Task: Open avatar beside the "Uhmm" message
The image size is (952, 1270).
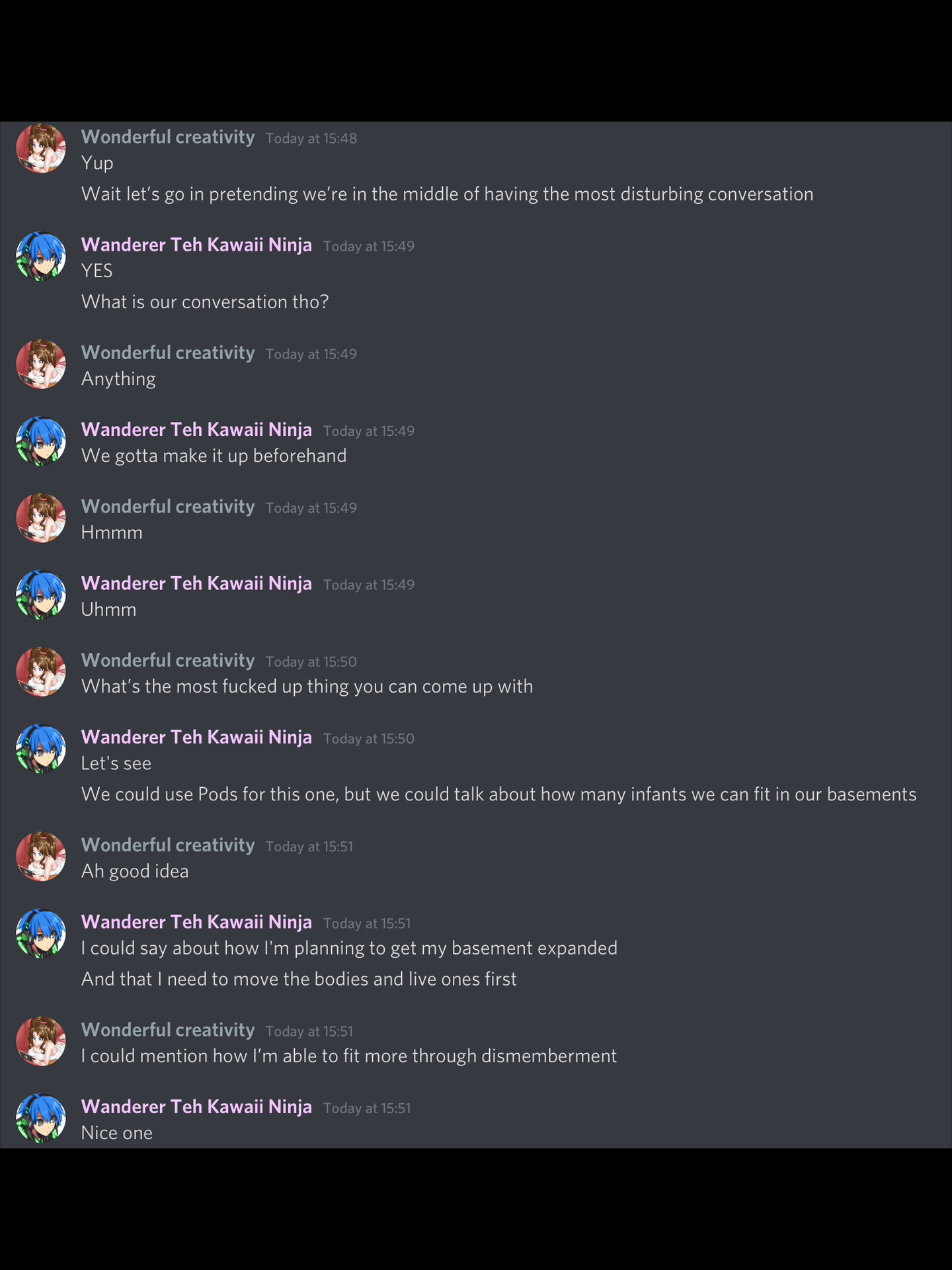Action: (x=41, y=595)
